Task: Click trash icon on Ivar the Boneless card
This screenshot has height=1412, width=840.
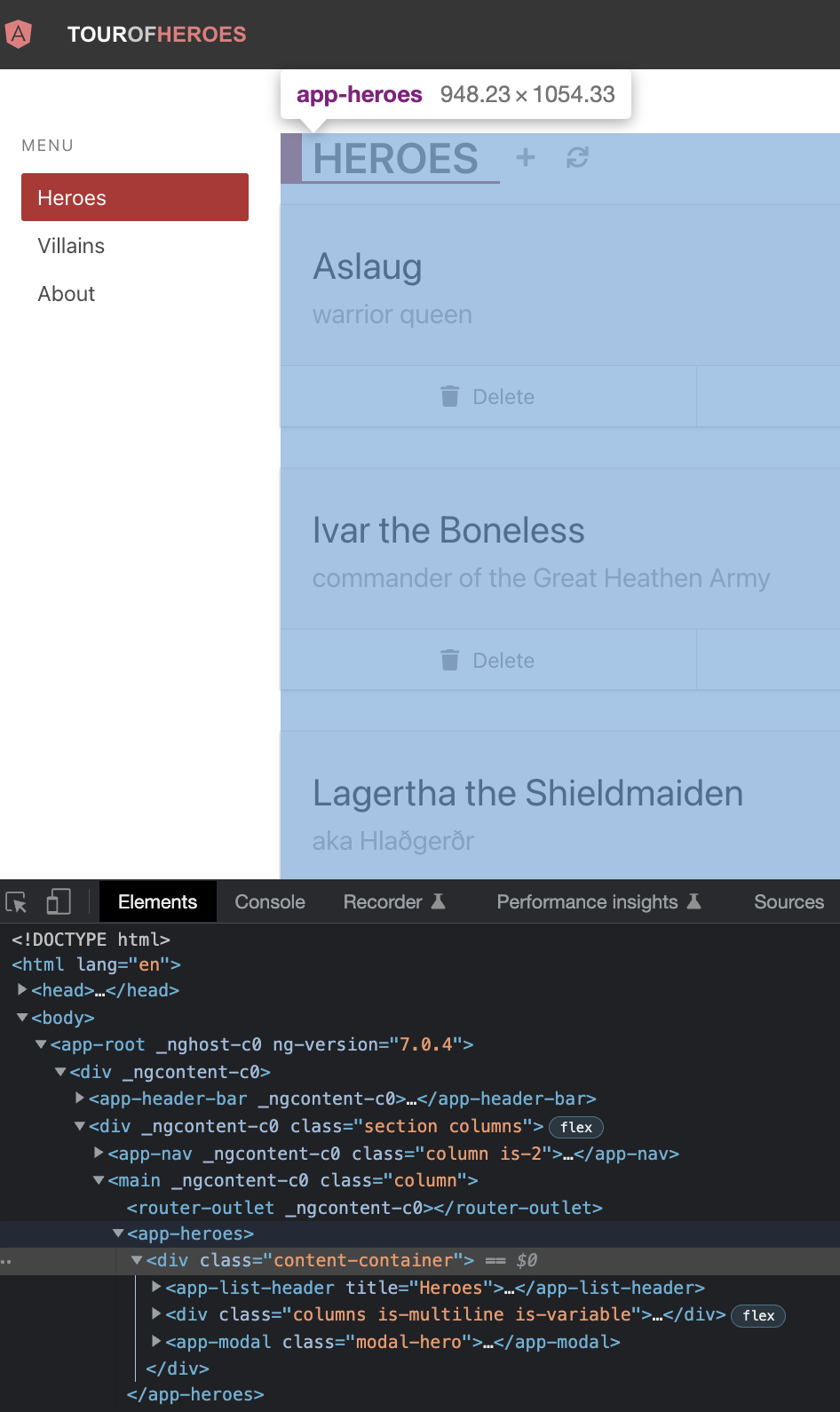Action: pyautogui.click(x=450, y=660)
